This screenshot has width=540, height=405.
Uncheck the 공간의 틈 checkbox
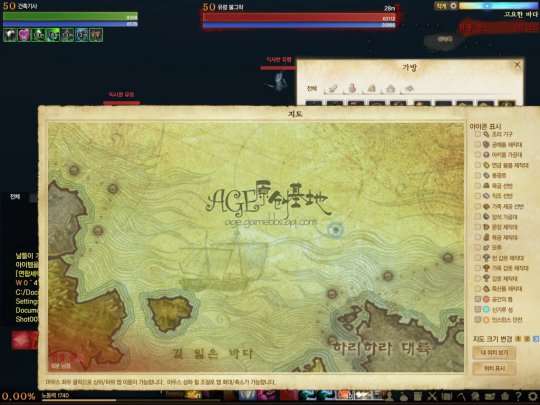477,299
